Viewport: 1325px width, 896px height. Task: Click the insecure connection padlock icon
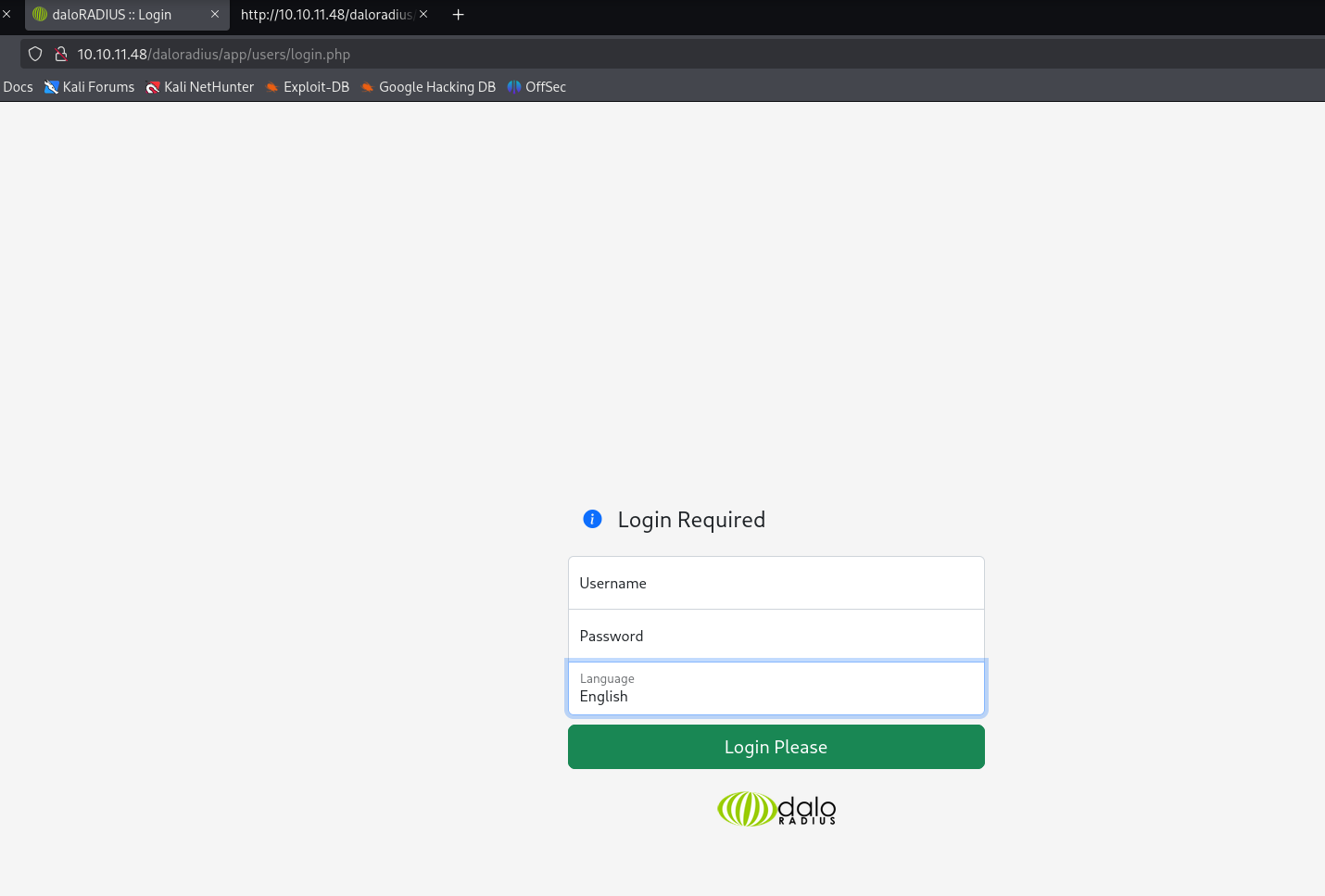tap(61, 54)
